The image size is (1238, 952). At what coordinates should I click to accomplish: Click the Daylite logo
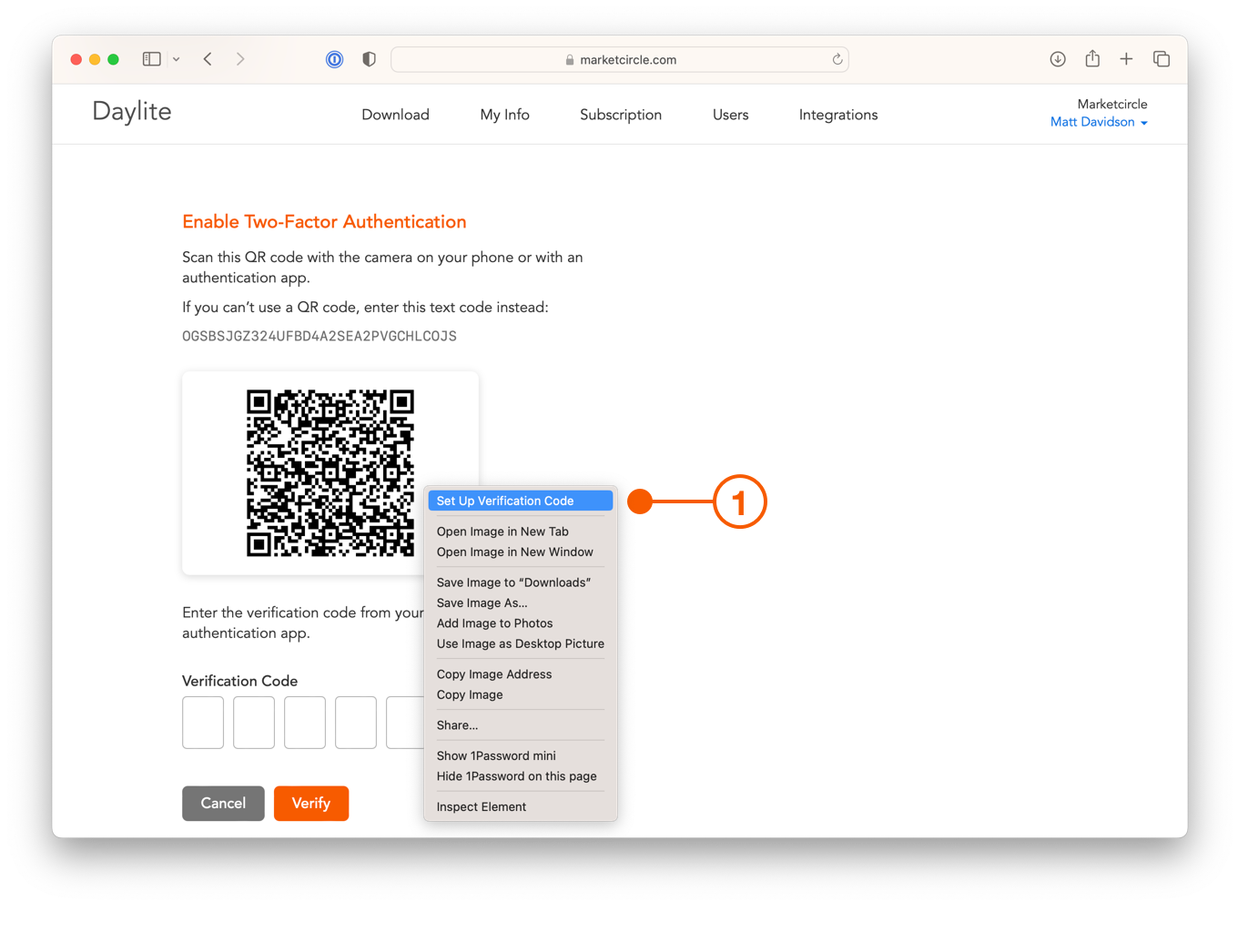click(x=132, y=112)
